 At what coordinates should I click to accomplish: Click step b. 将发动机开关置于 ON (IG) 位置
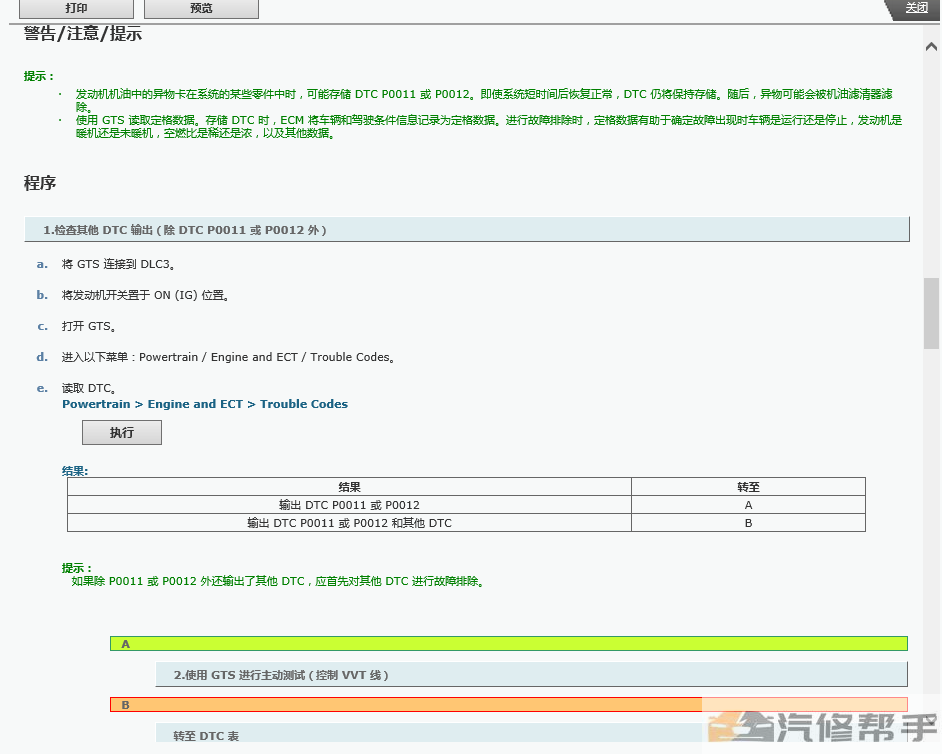click(x=145, y=296)
